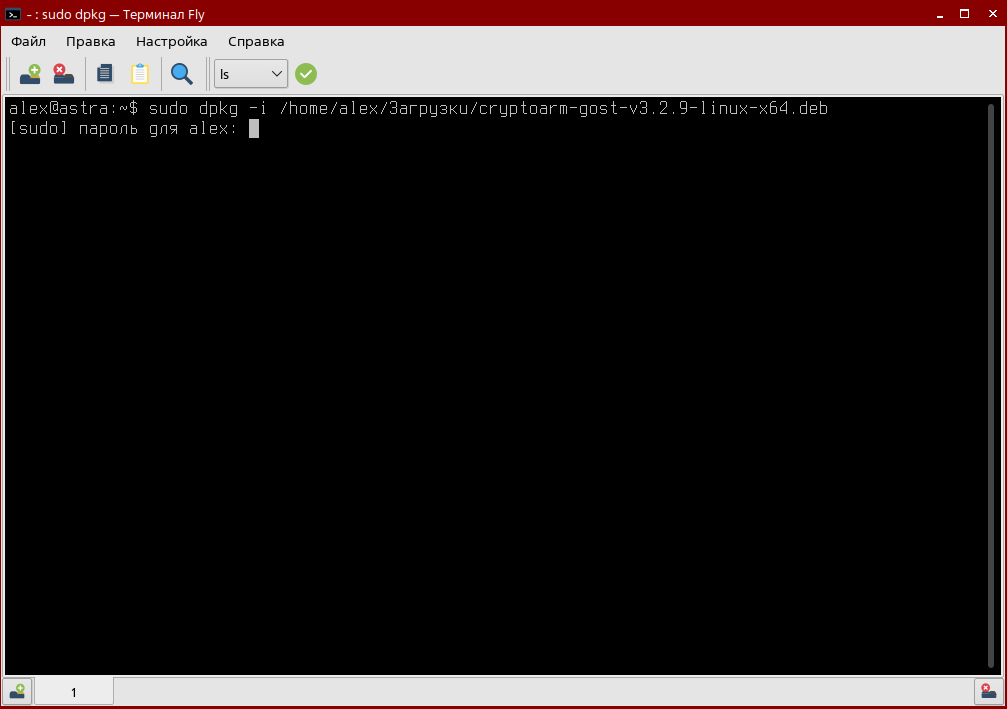
Task: Close tab using bottom-right icon
Action: pyautogui.click(x=985, y=690)
